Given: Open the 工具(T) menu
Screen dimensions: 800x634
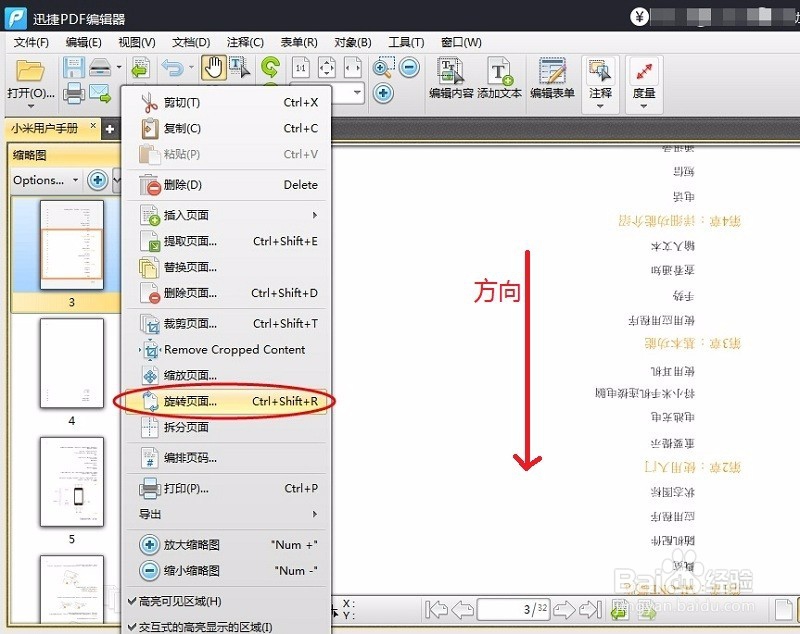Looking at the screenshot, I should [x=406, y=42].
